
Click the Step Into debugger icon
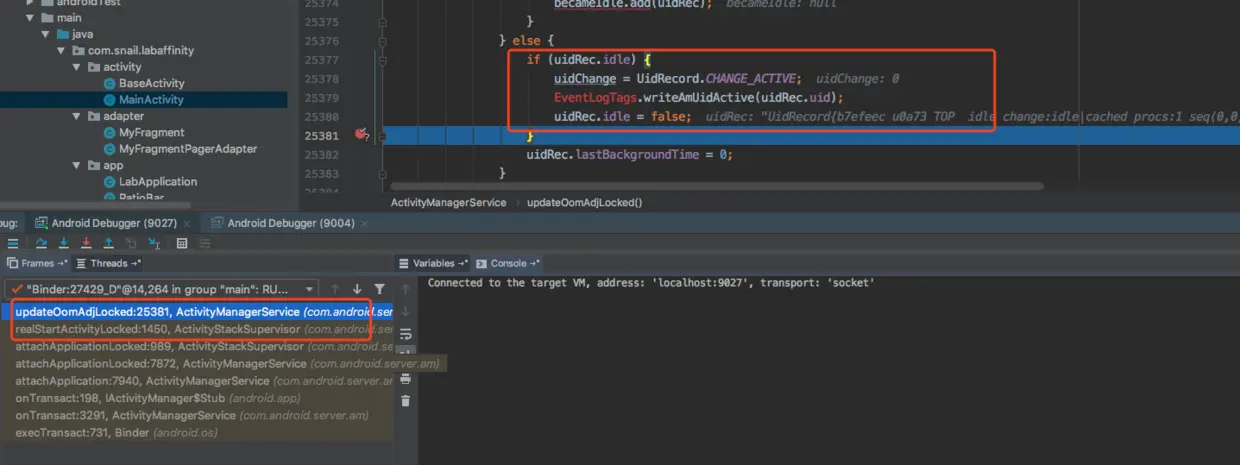[64, 243]
